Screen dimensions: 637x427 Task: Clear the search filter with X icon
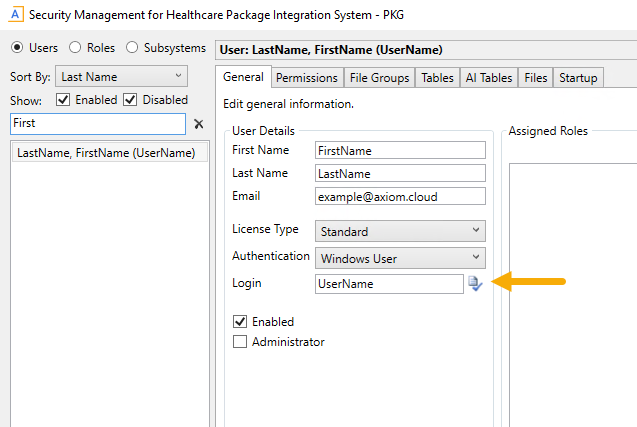[x=198, y=124]
